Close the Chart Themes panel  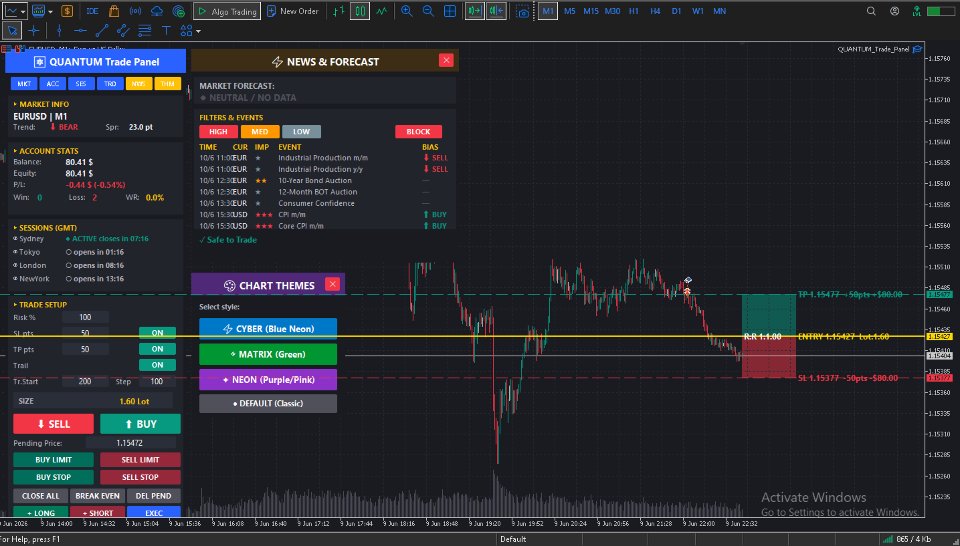(332, 284)
